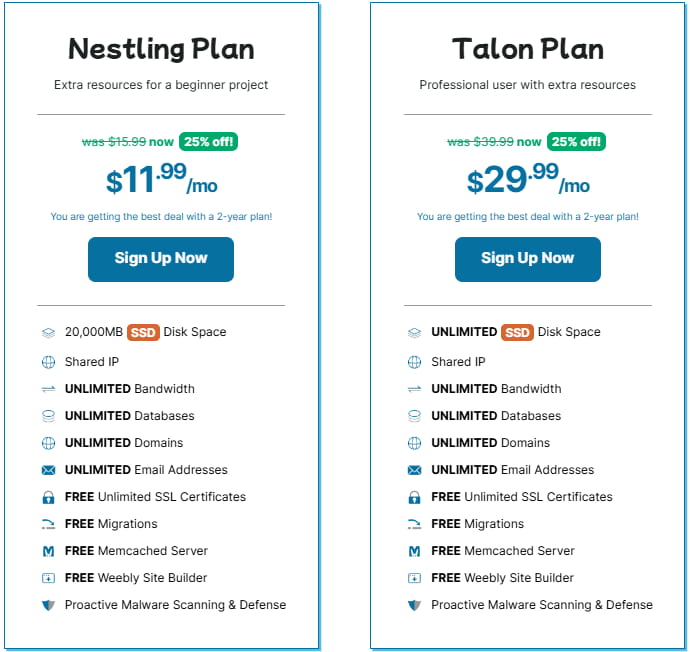This screenshot has height=652, width=690.
Task: Click the Nestling email envelope icon
Action: 49,470
